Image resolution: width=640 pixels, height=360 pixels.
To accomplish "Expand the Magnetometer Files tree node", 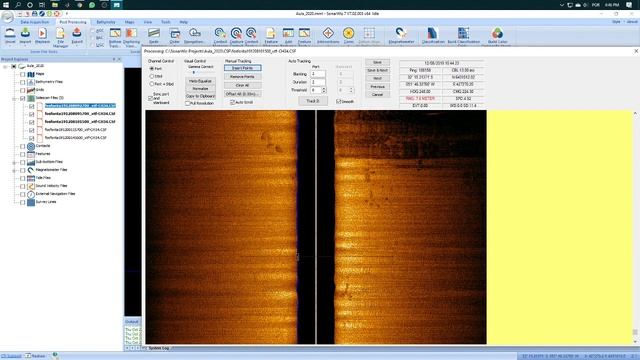I will click(x=14, y=170).
